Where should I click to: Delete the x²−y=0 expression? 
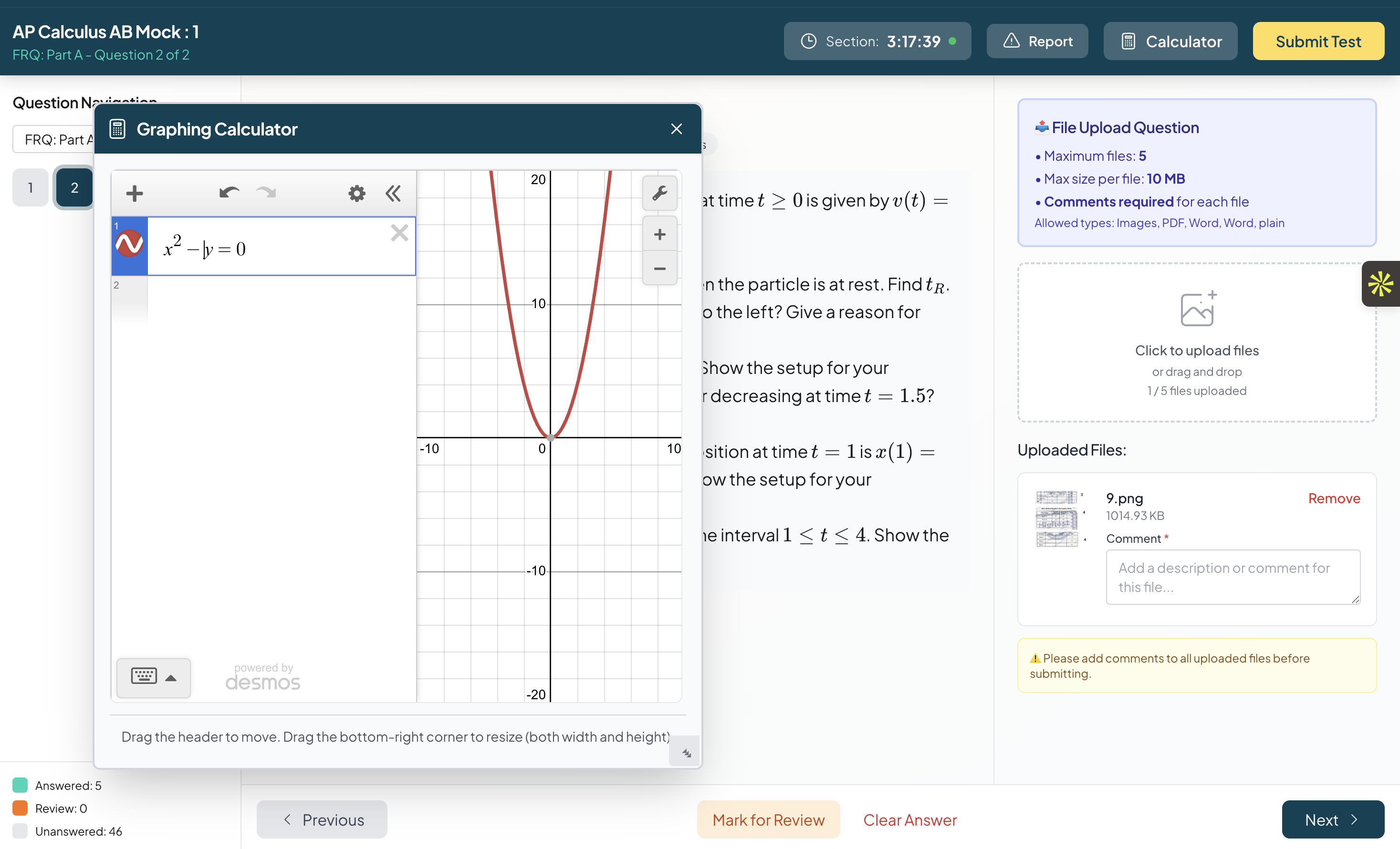[x=399, y=233]
